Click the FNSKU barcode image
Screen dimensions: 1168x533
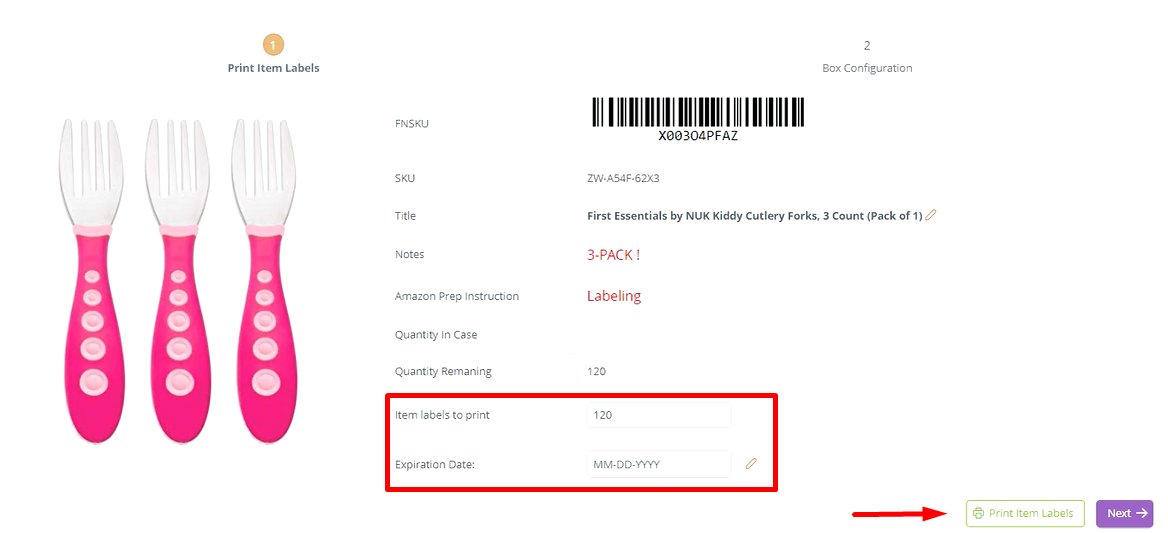(697, 111)
